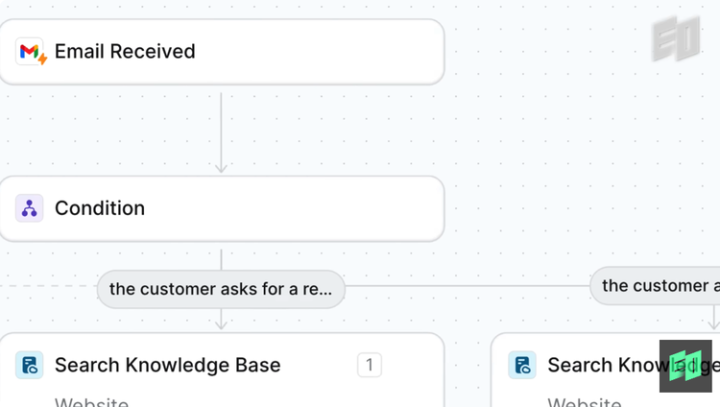Click the "the customer asks for a re..." branch label
The height and width of the screenshot is (407, 720).
[221, 289]
